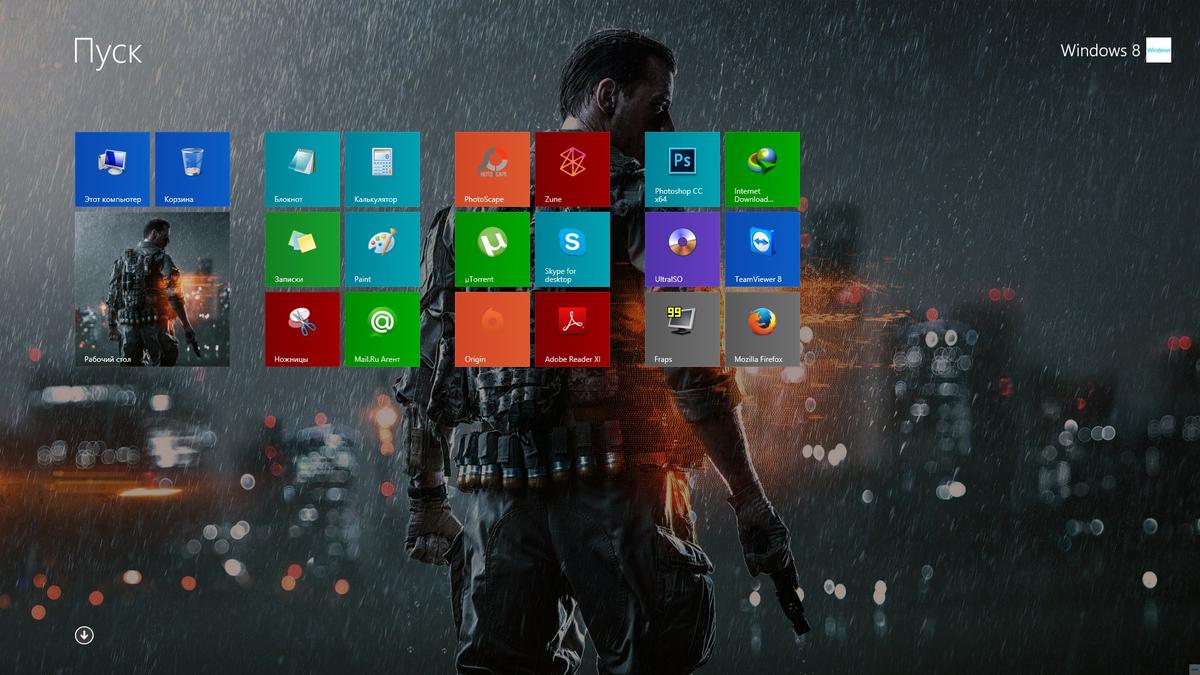This screenshot has width=1200, height=675.
Task: Open the UltraISO tile
Action: click(682, 250)
